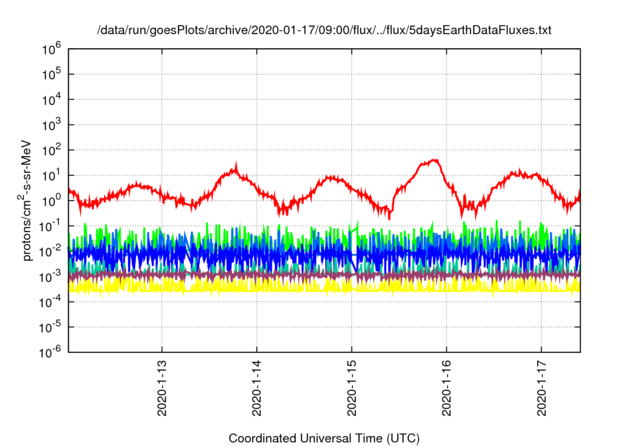Click the 10^-6 y-axis tick label
Screen dimensions: 640x448
point(50,352)
